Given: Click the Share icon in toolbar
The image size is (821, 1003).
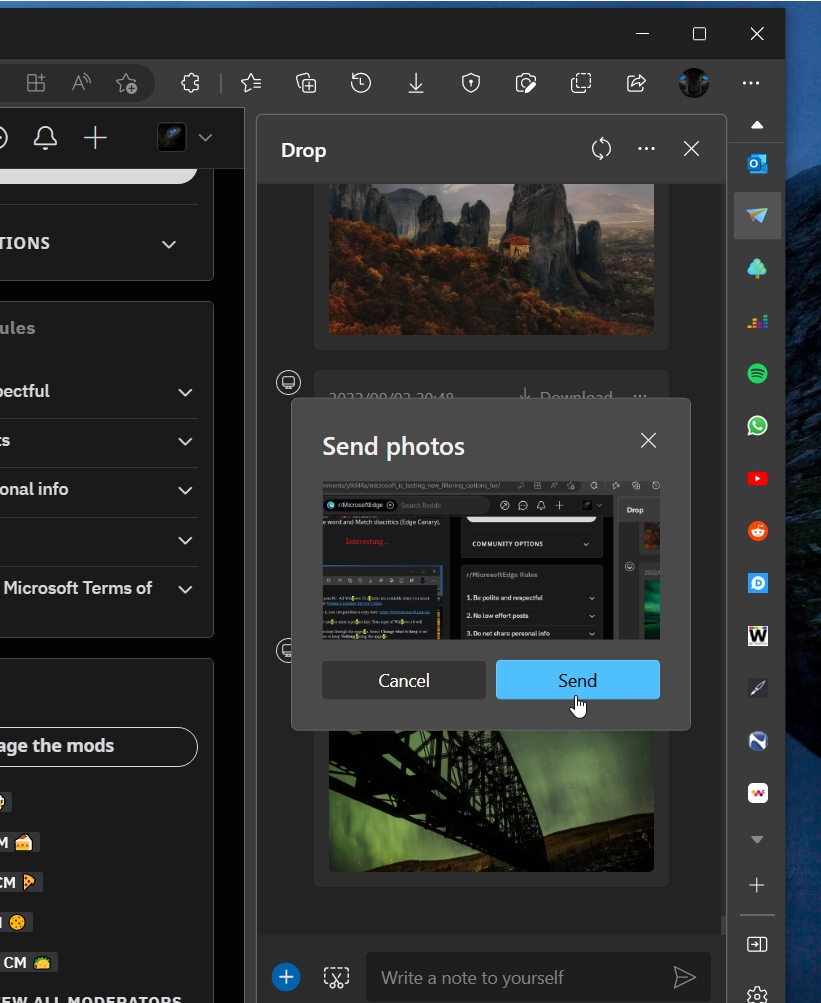Looking at the screenshot, I should 635,83.
